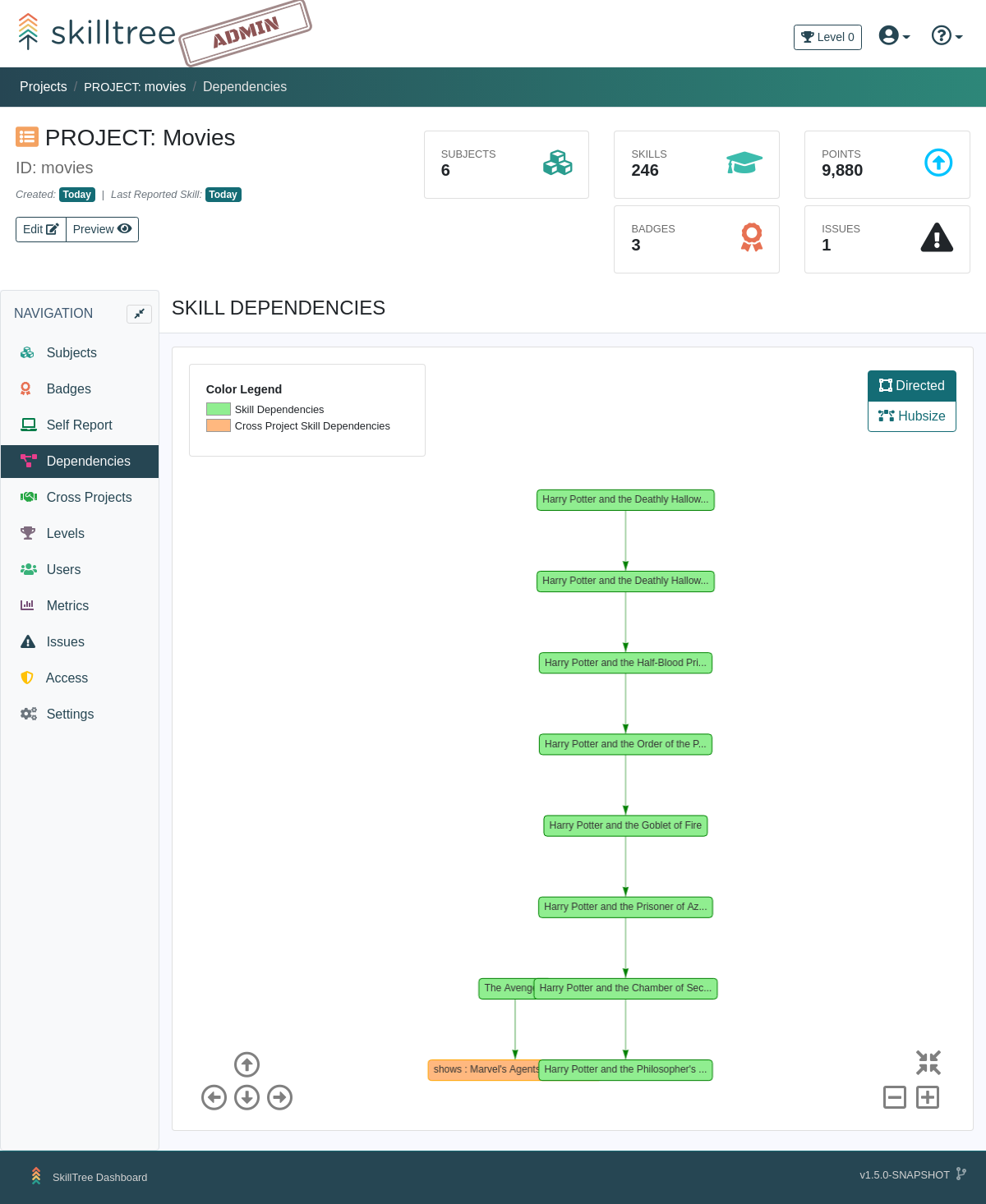This screenshot has height=1204, width=986.
Task: Open Access in navigation
Action: coord(80,678)
